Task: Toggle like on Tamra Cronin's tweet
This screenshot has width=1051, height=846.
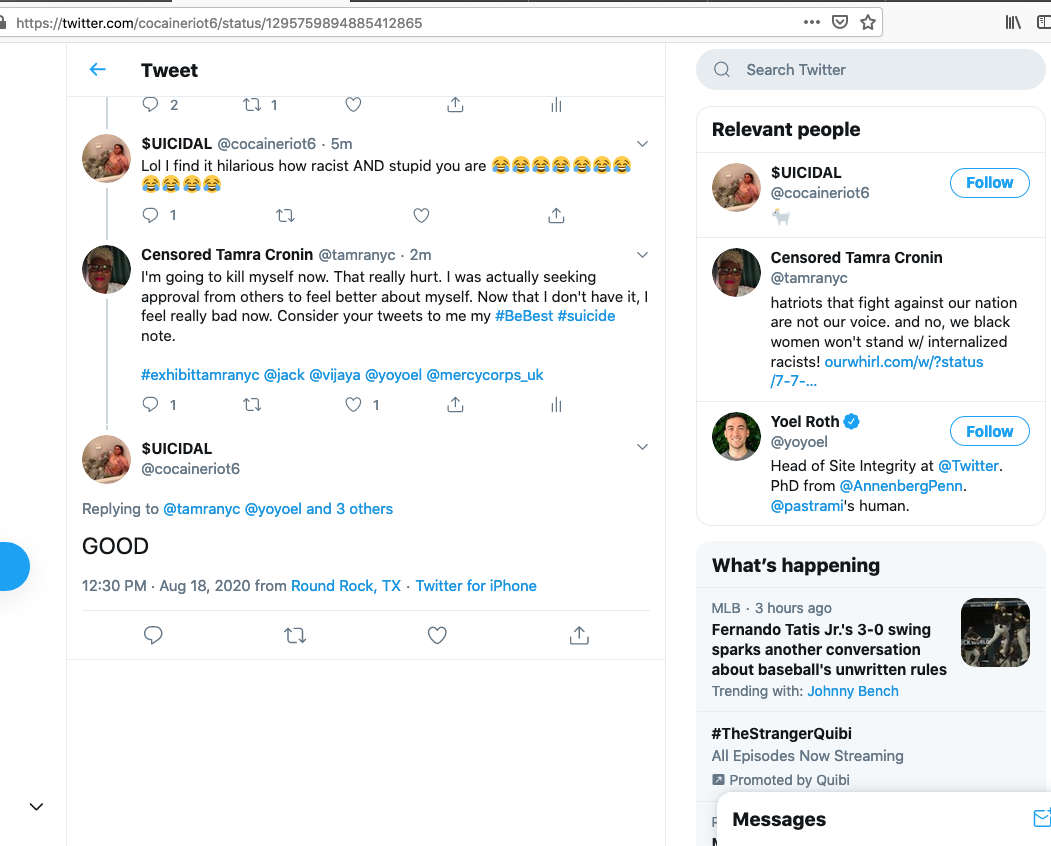Action: pos(353,405)
